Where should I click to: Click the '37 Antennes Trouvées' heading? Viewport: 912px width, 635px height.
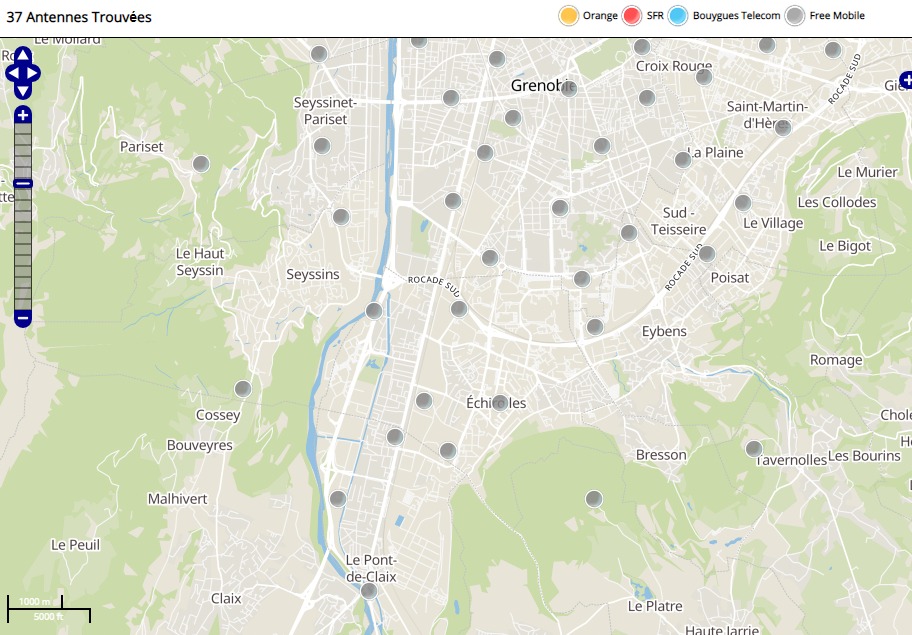80,17
